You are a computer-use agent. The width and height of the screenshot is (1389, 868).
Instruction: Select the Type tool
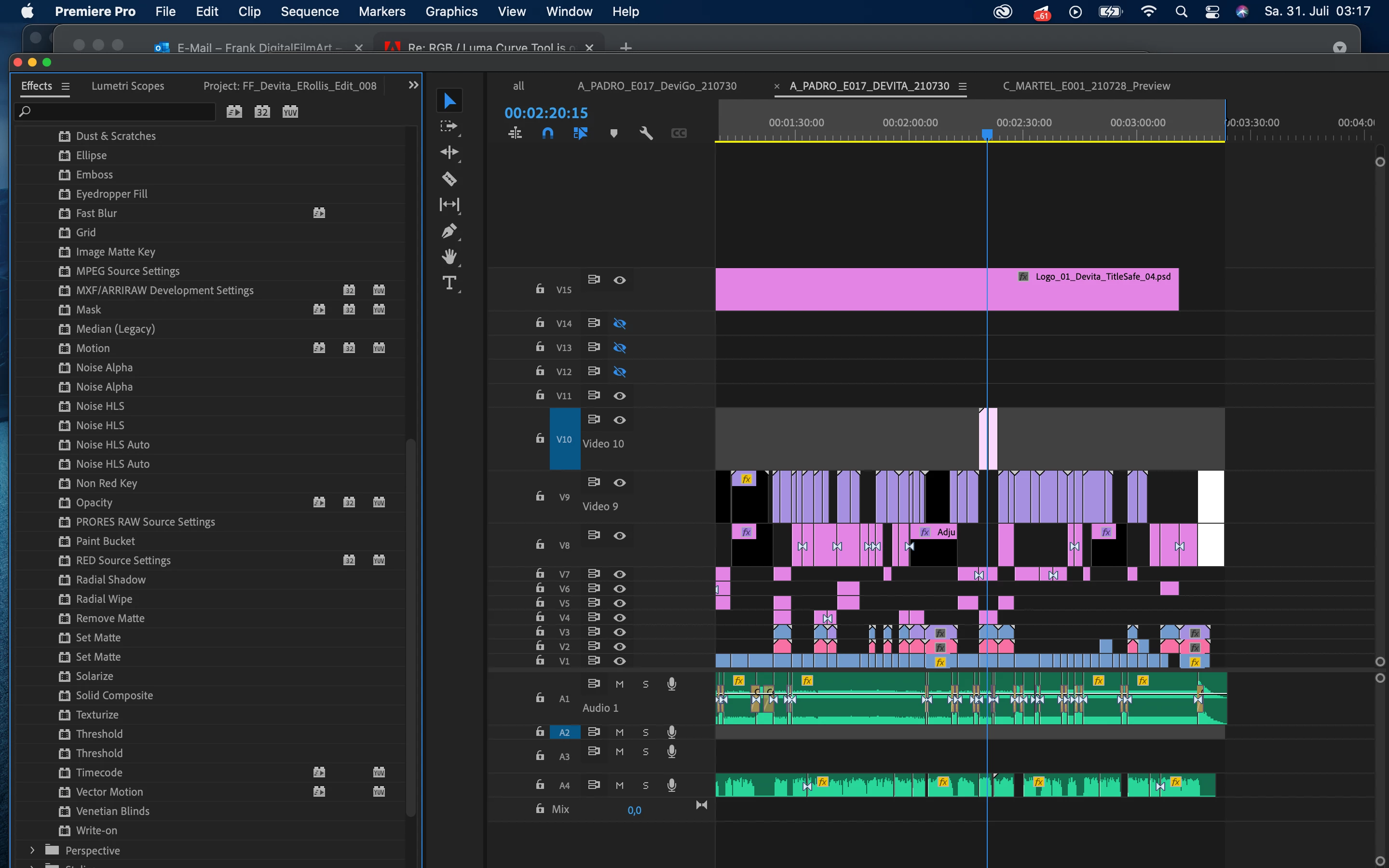click(449, 283)
